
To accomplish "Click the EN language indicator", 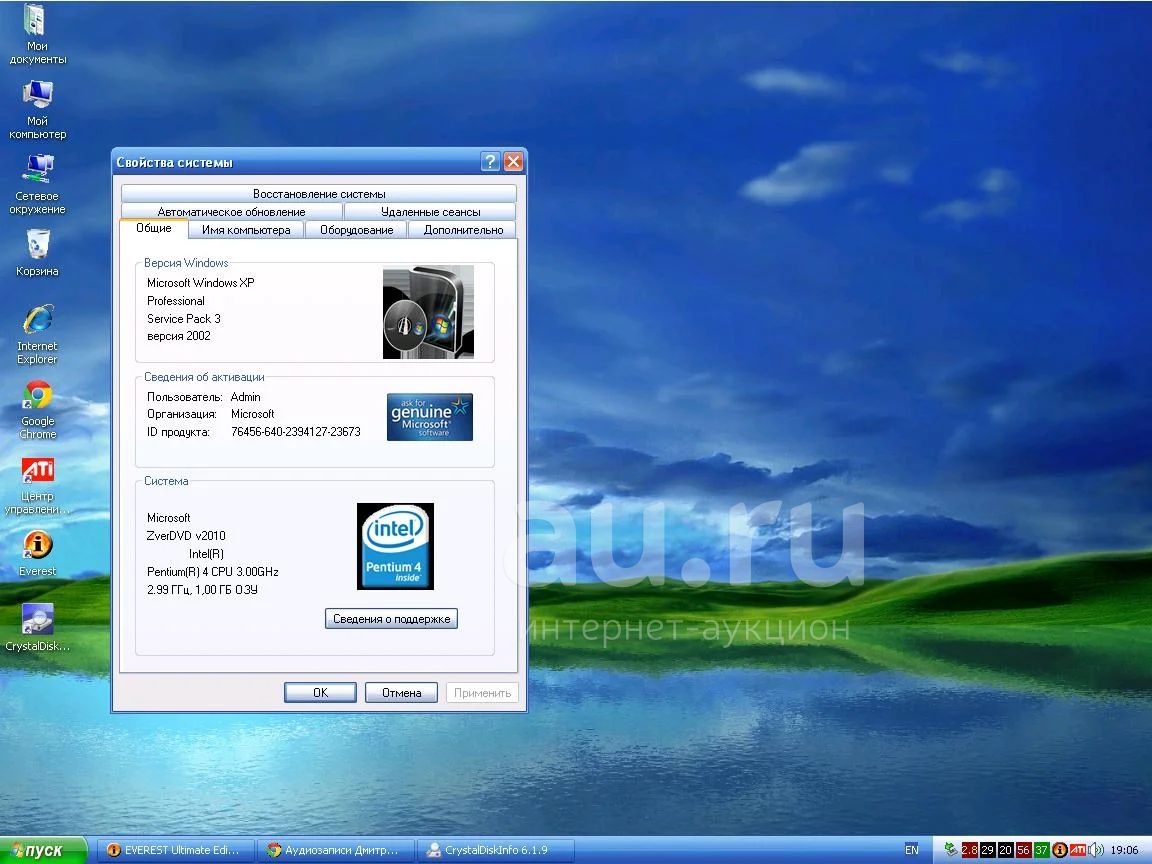I will pyautogui.click(x=912, y=850).
